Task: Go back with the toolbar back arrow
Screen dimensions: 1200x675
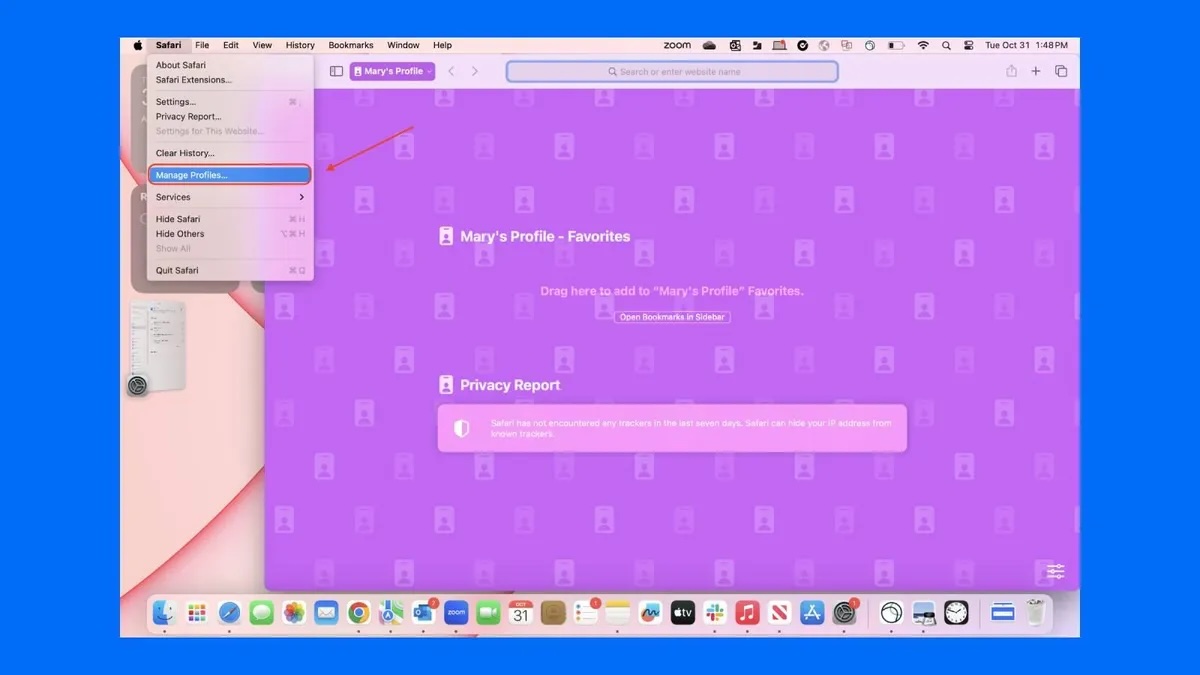Action: (x=451, y=71)
